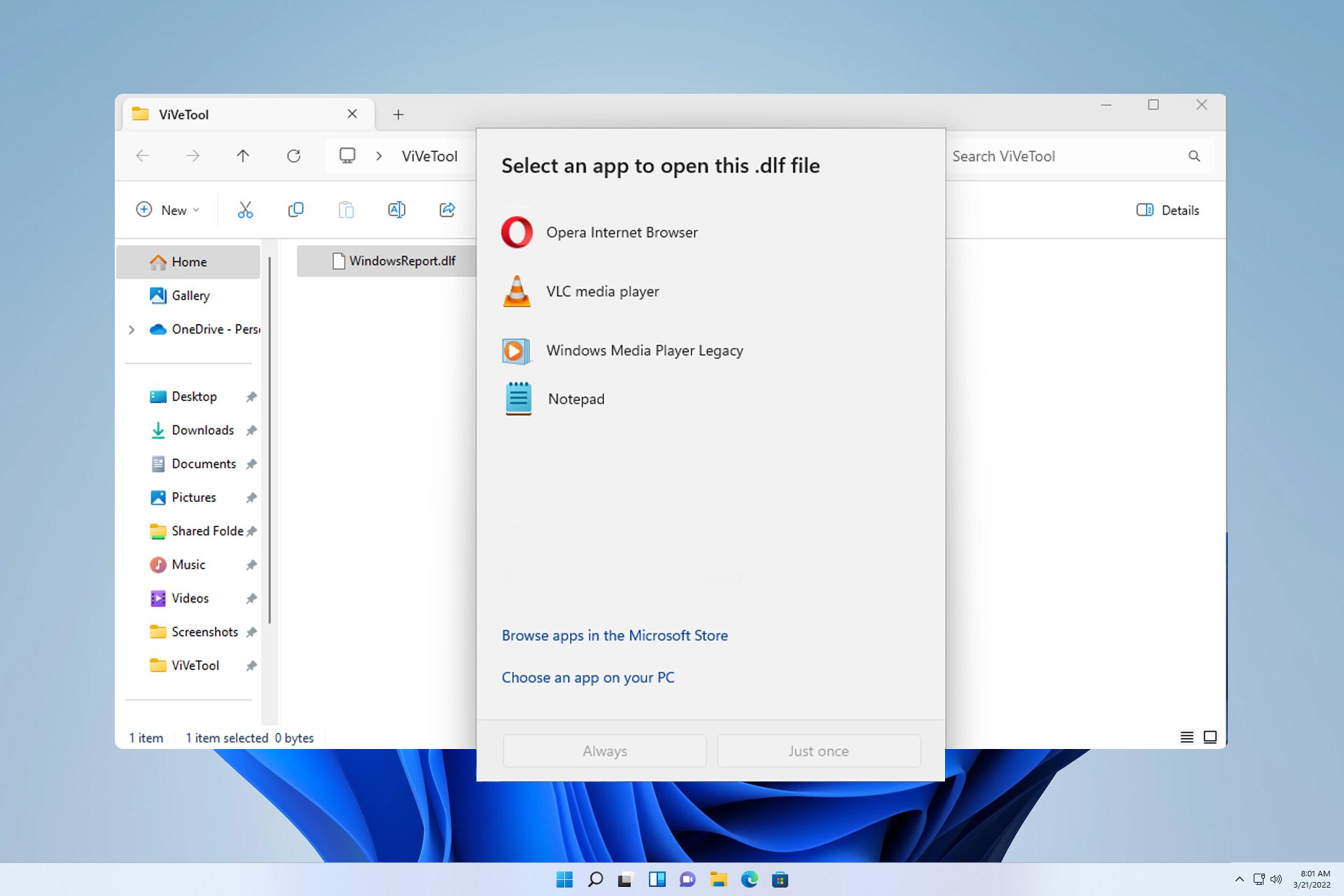Expand the OneDrive - Personal tree node

click(132, 329)
